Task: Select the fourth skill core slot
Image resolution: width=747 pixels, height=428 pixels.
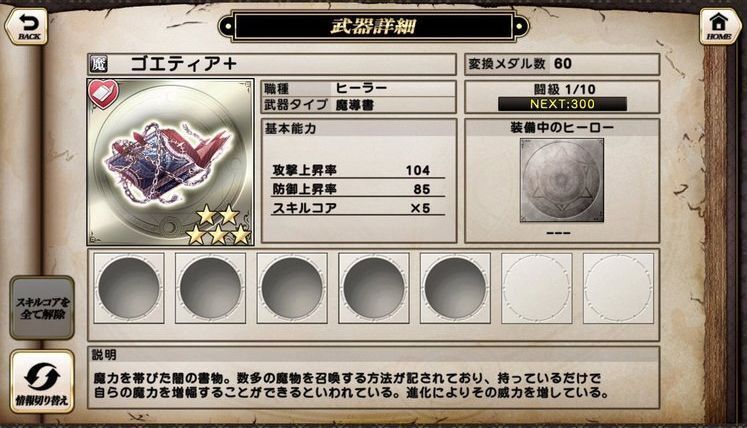Action: point(374,288)
